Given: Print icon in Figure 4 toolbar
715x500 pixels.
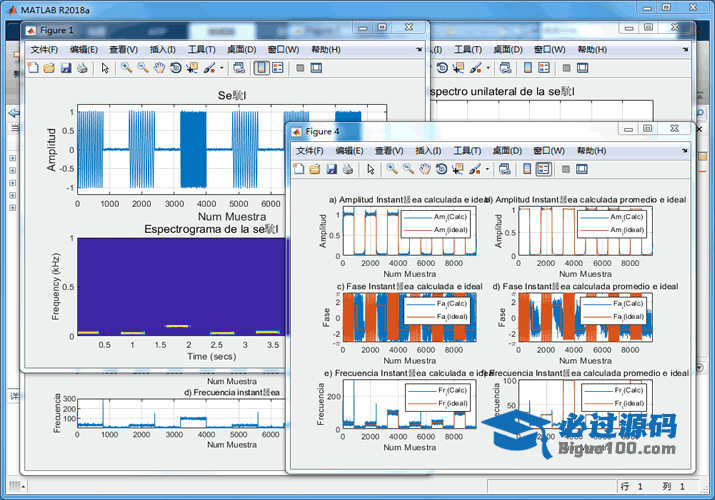Looking at the screenshot, I should click(x=348, y=170).
